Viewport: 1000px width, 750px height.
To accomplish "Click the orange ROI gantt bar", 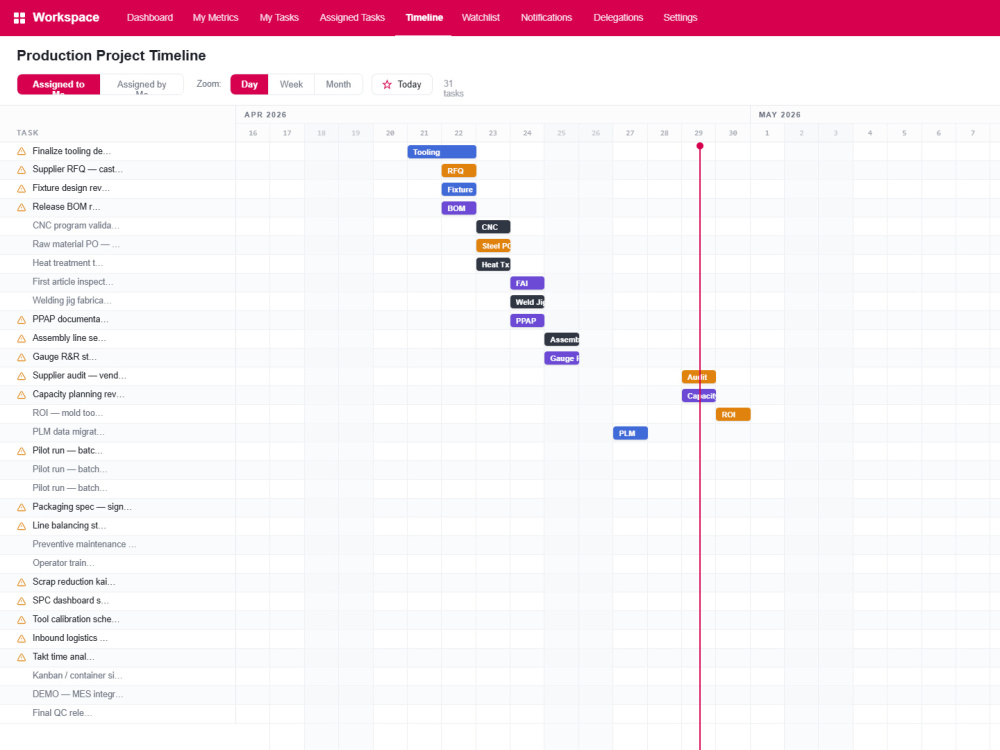I will pyautogui.click(x=733, y=415).
